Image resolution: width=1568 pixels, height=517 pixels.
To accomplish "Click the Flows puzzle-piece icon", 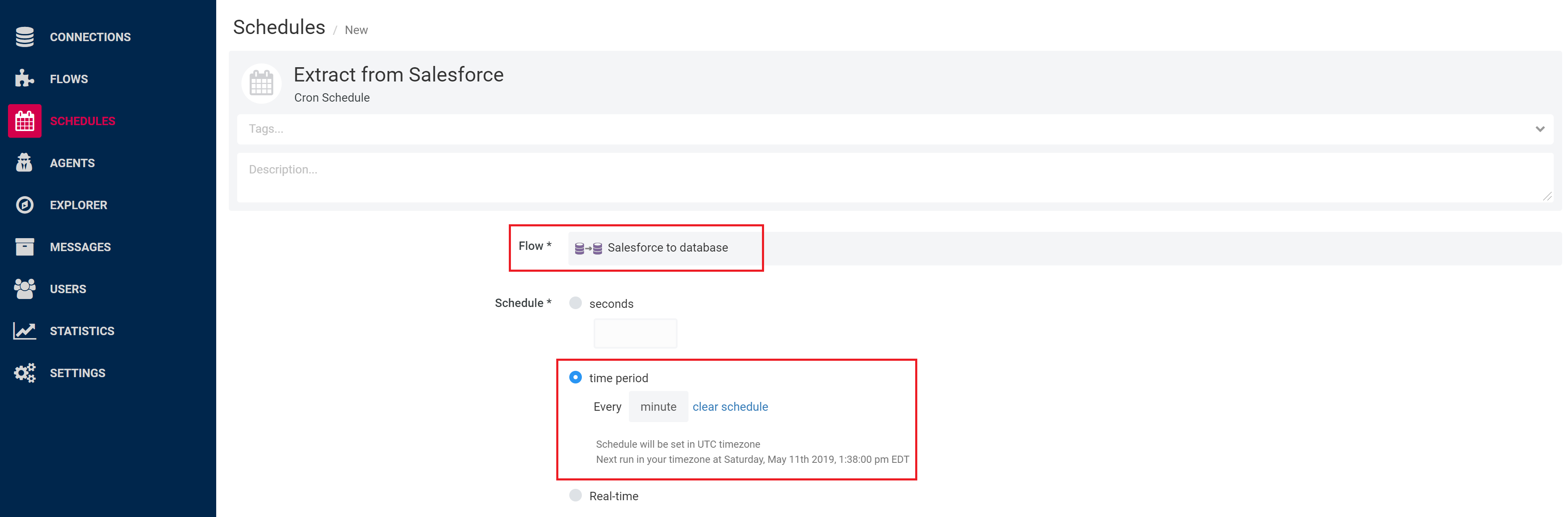I will [24, 79].
